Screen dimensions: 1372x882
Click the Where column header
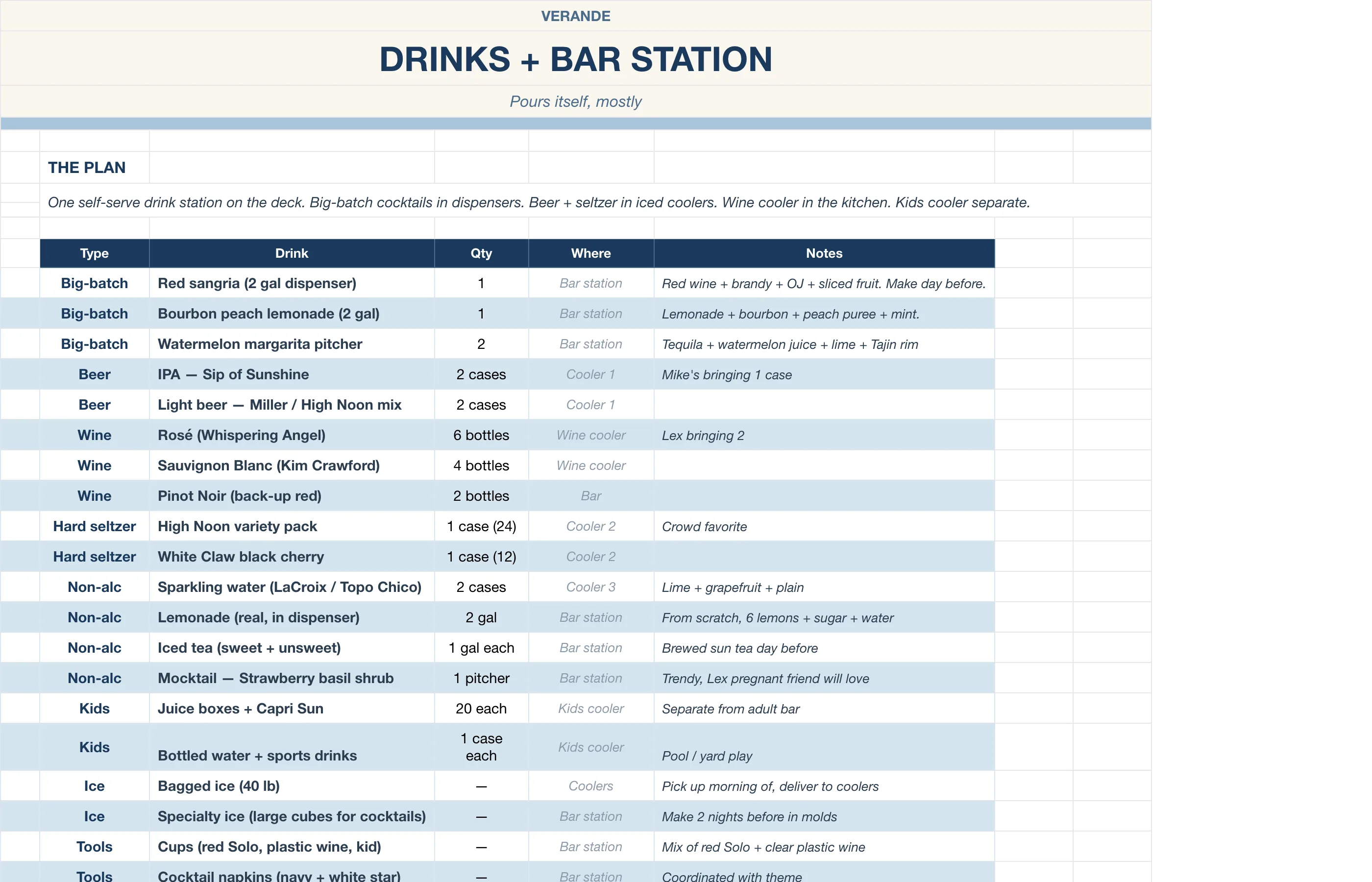591,253
